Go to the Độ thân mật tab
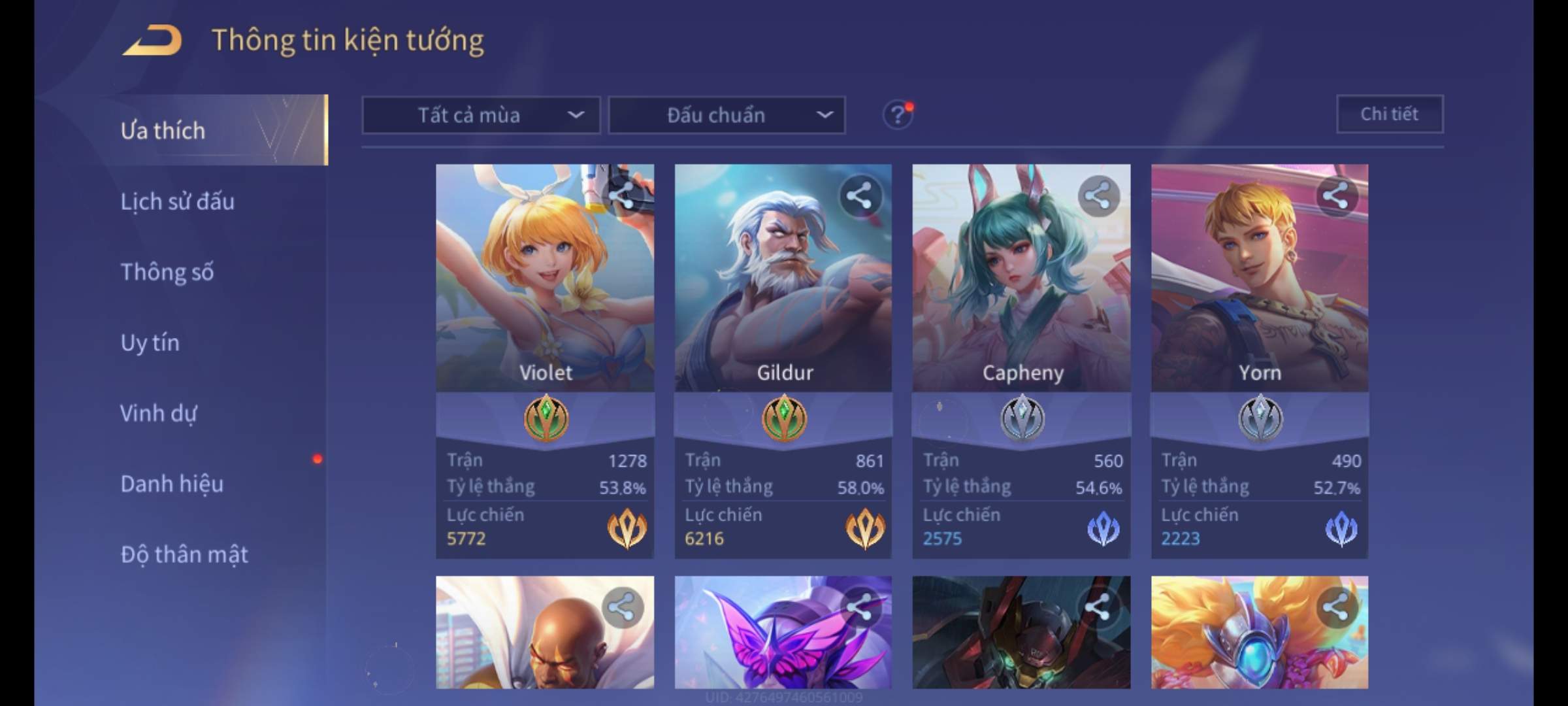This screenshot has height=706, width=1568. [184, 554]
